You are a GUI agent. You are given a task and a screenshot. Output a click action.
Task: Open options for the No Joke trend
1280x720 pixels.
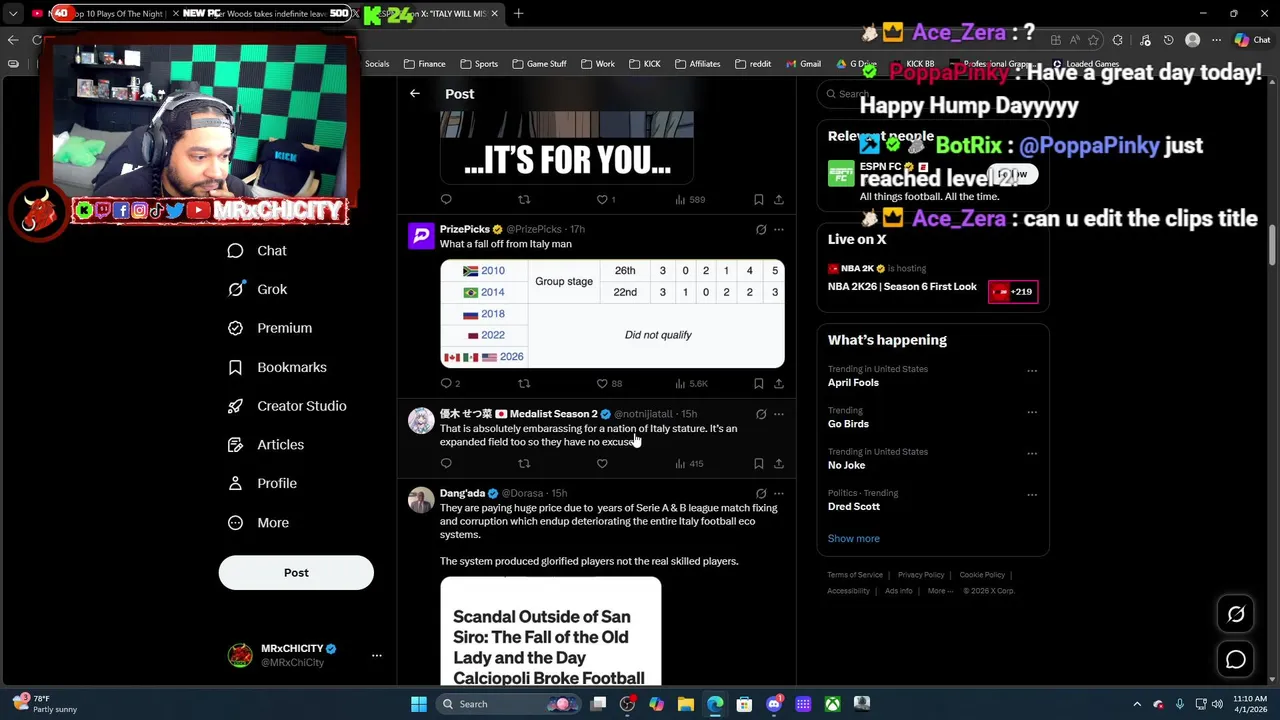pyautogui.click(x=1032, y=453)
